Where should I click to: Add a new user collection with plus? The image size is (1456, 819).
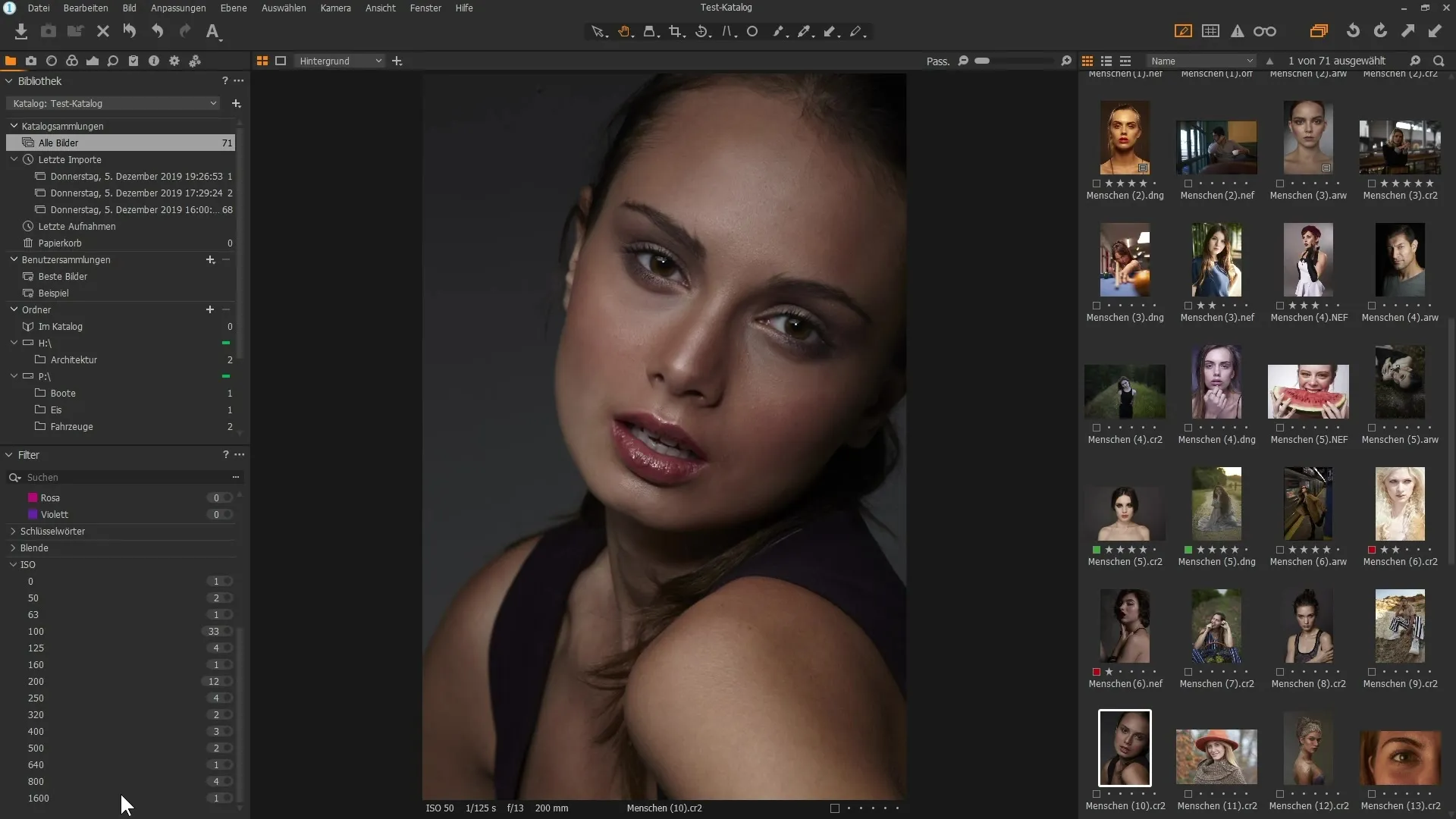click(x=210, y=259)
